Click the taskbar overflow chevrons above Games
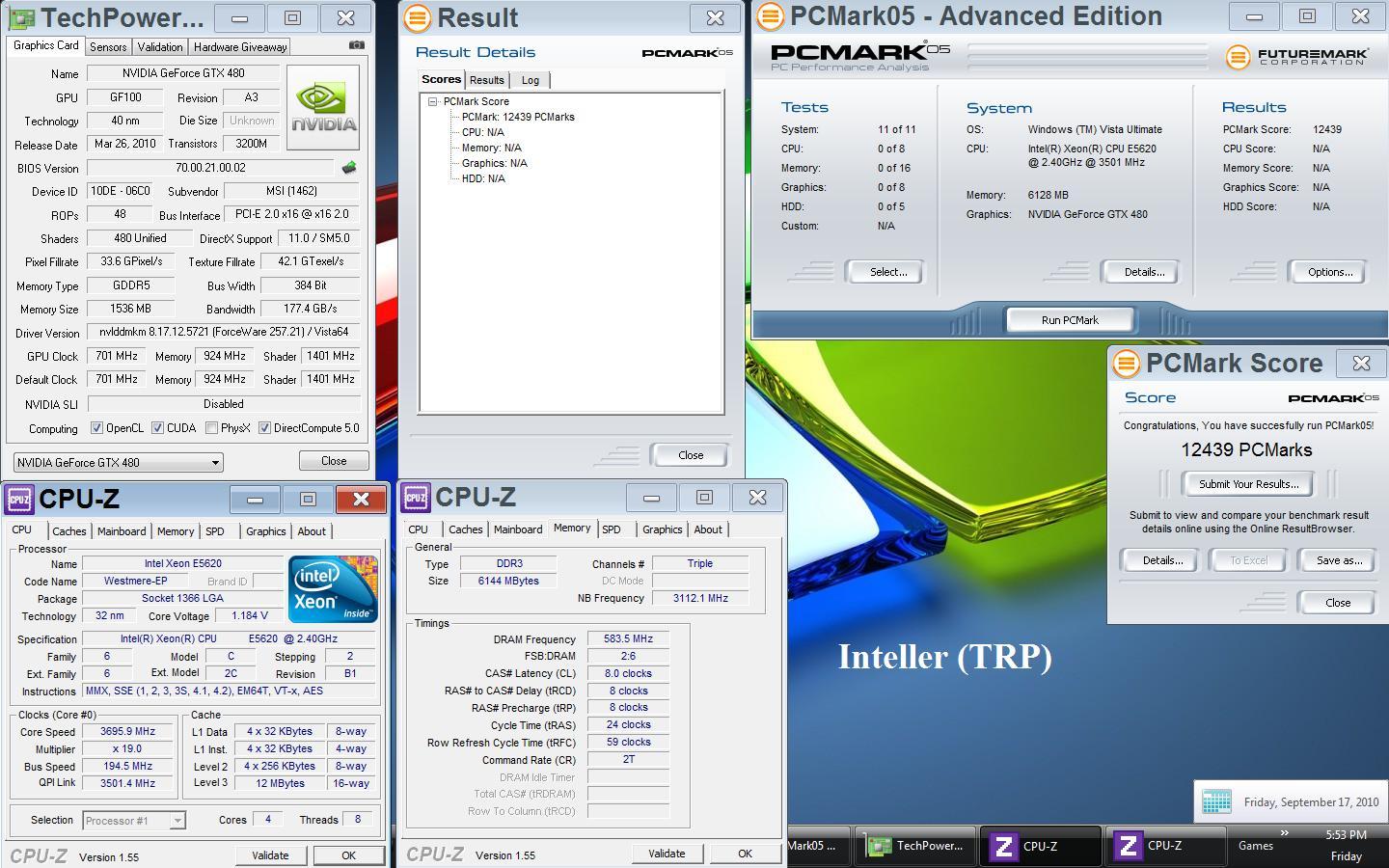The width and height of the screenshot is (1389, 868). pos(1284,832)
